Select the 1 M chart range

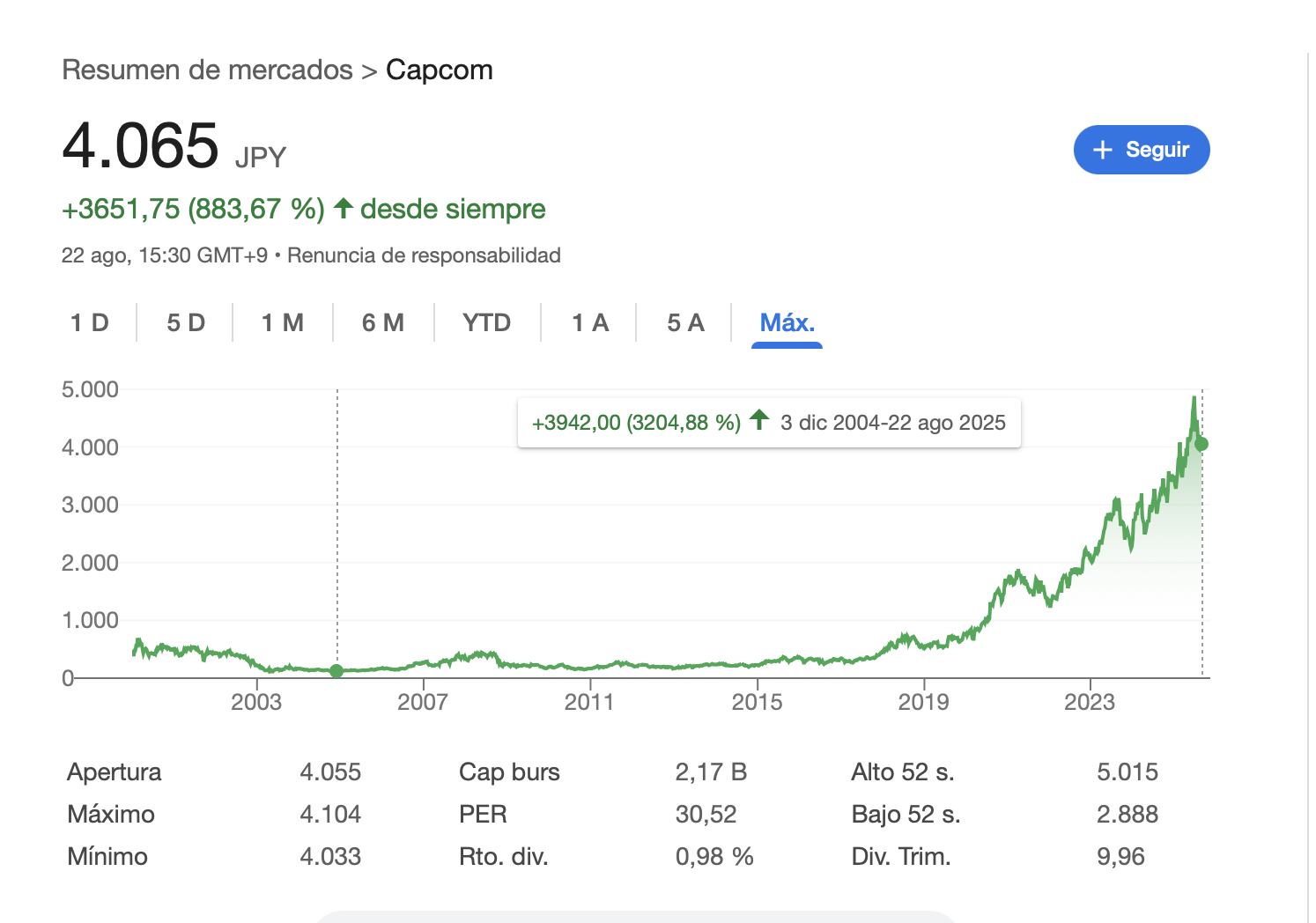click(283, 322)
